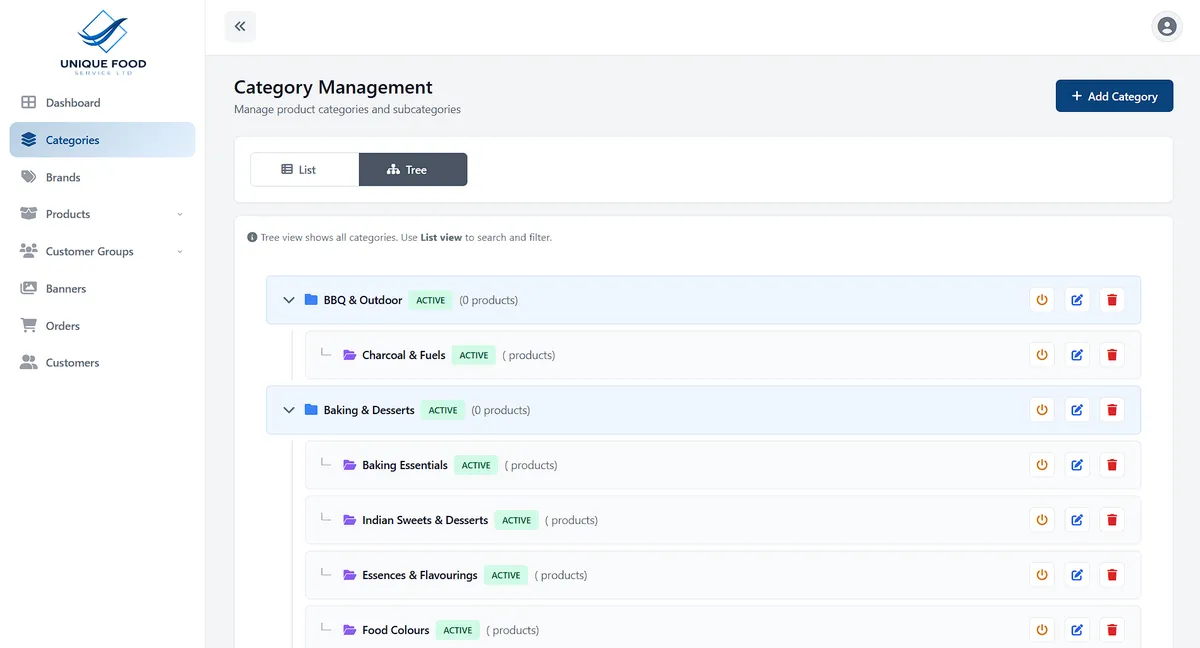Select the Tree view tab
The height and width of the screenshot is (648, 1200).
pos(413,170)
